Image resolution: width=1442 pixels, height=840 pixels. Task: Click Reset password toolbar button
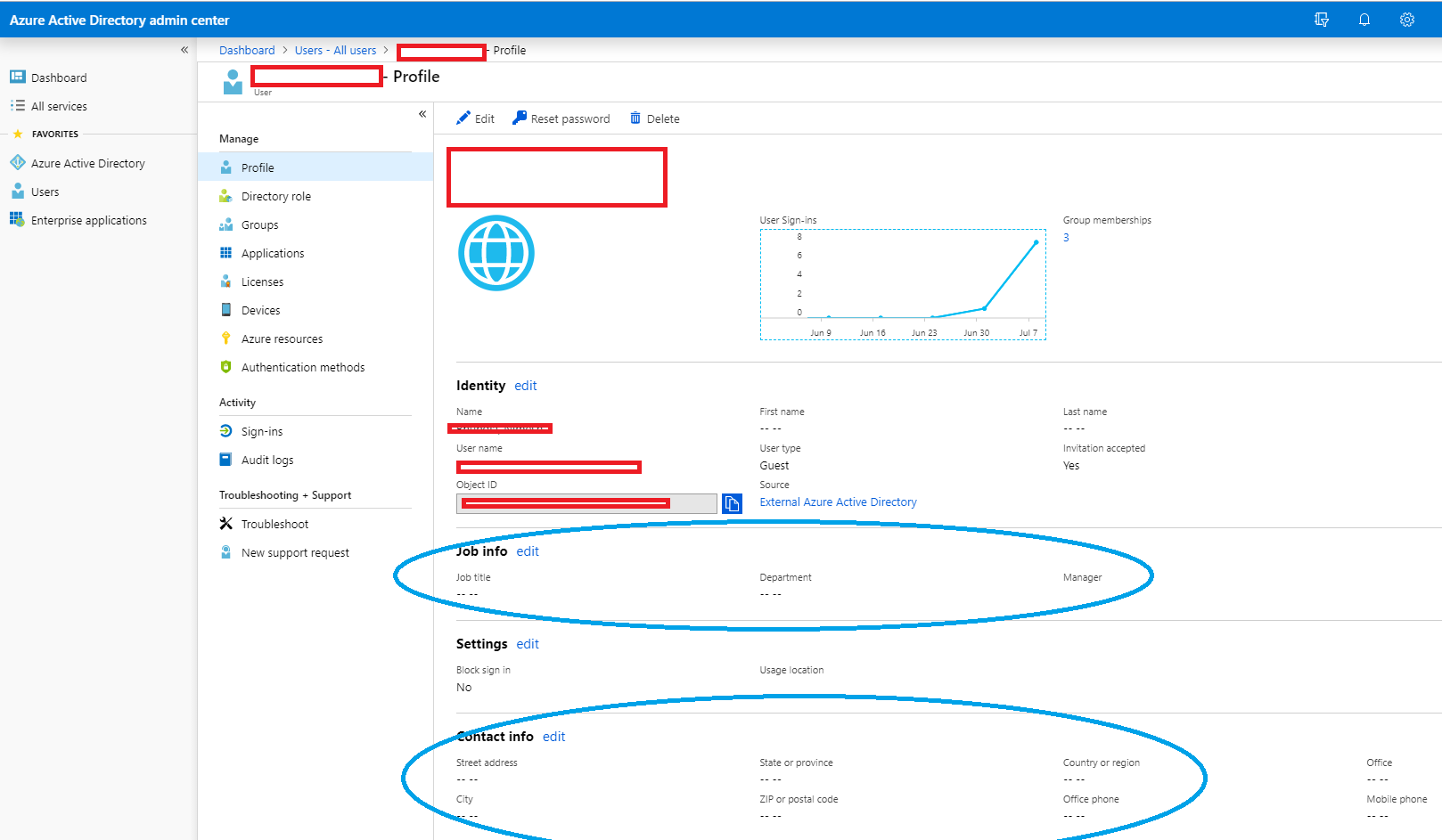coord(561,118)
